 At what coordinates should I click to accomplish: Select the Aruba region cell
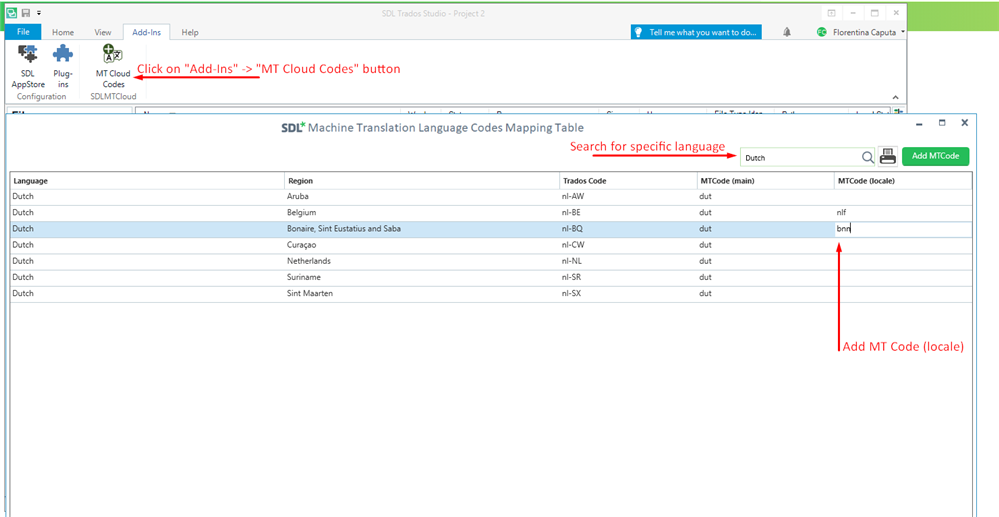[x=422, y=197]
